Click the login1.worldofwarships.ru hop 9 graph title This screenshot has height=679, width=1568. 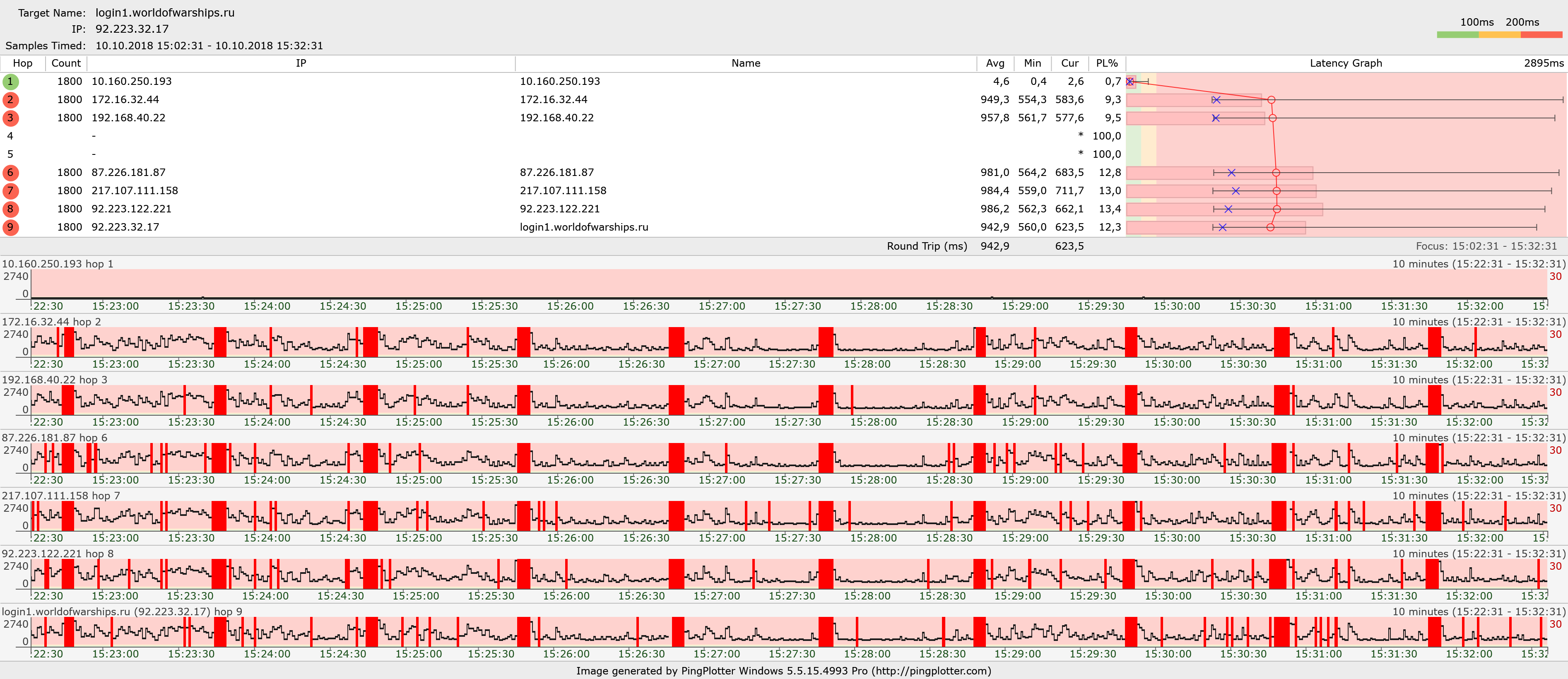122,612
